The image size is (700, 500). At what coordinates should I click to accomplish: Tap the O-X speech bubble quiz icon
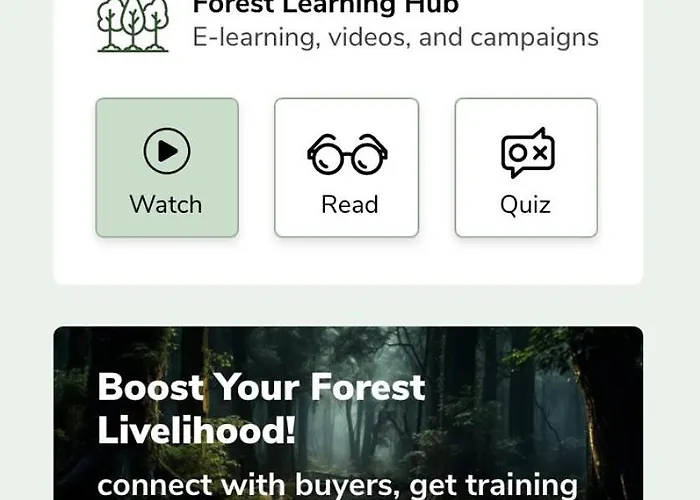(x=528, y=153)
